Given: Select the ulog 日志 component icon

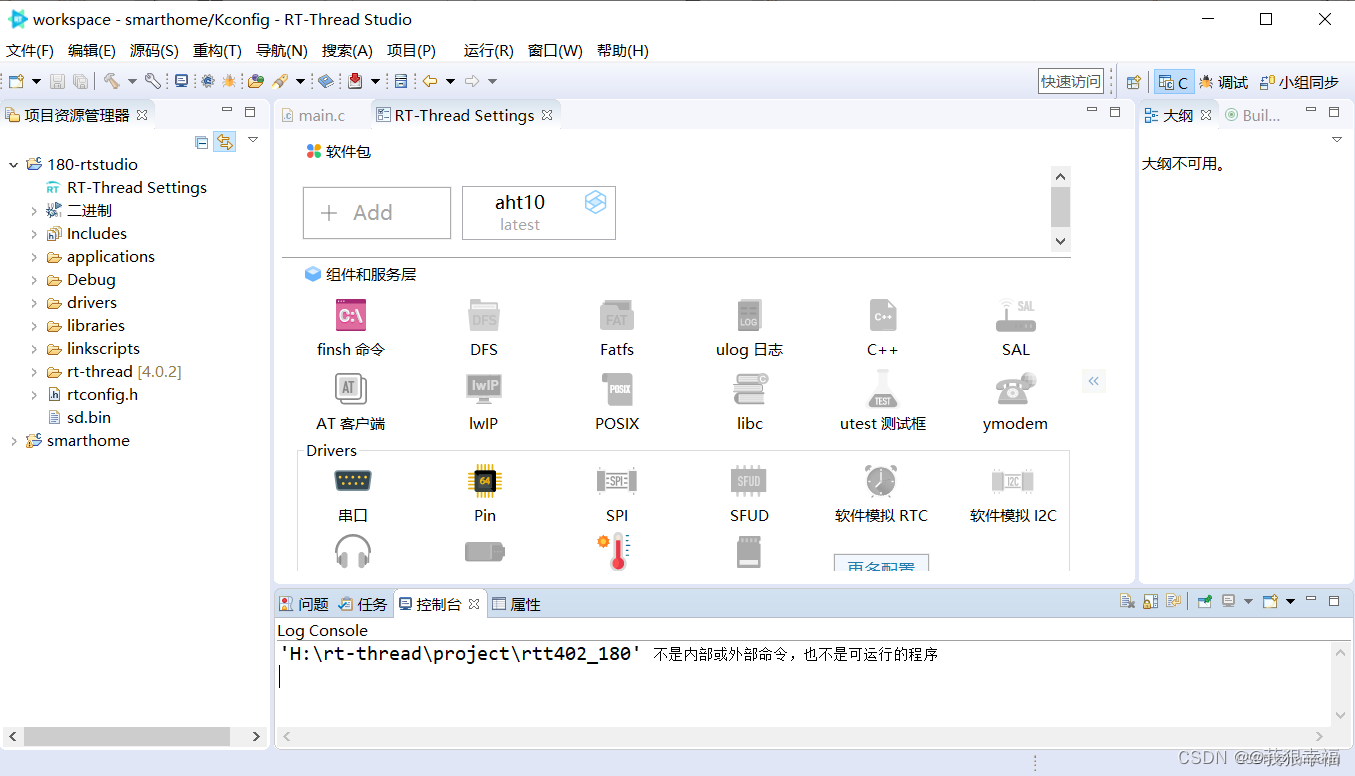Looking at the screenshot, I should 750,315.
